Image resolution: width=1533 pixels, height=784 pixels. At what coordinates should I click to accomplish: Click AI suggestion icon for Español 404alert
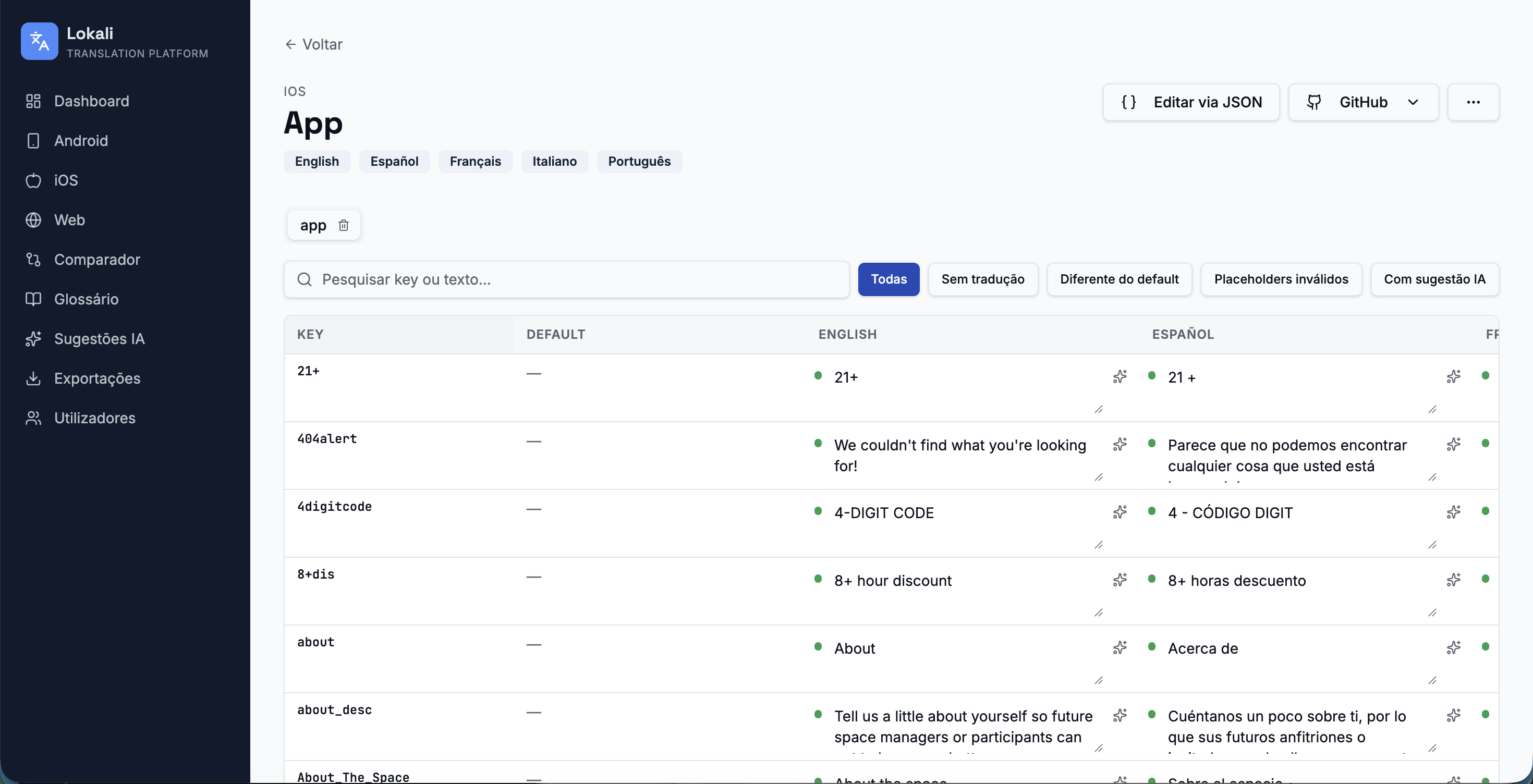[1453, 444]
